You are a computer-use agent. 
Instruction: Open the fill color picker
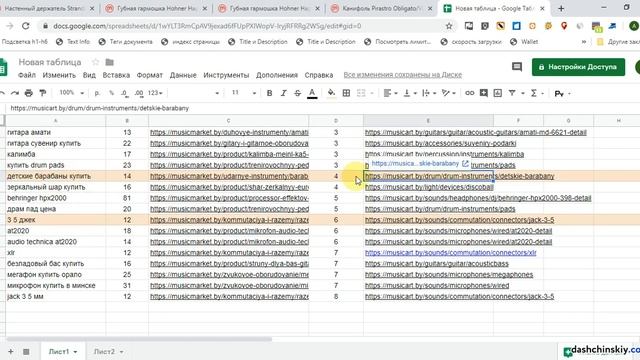pyautogui.click(x=331, y=93)
